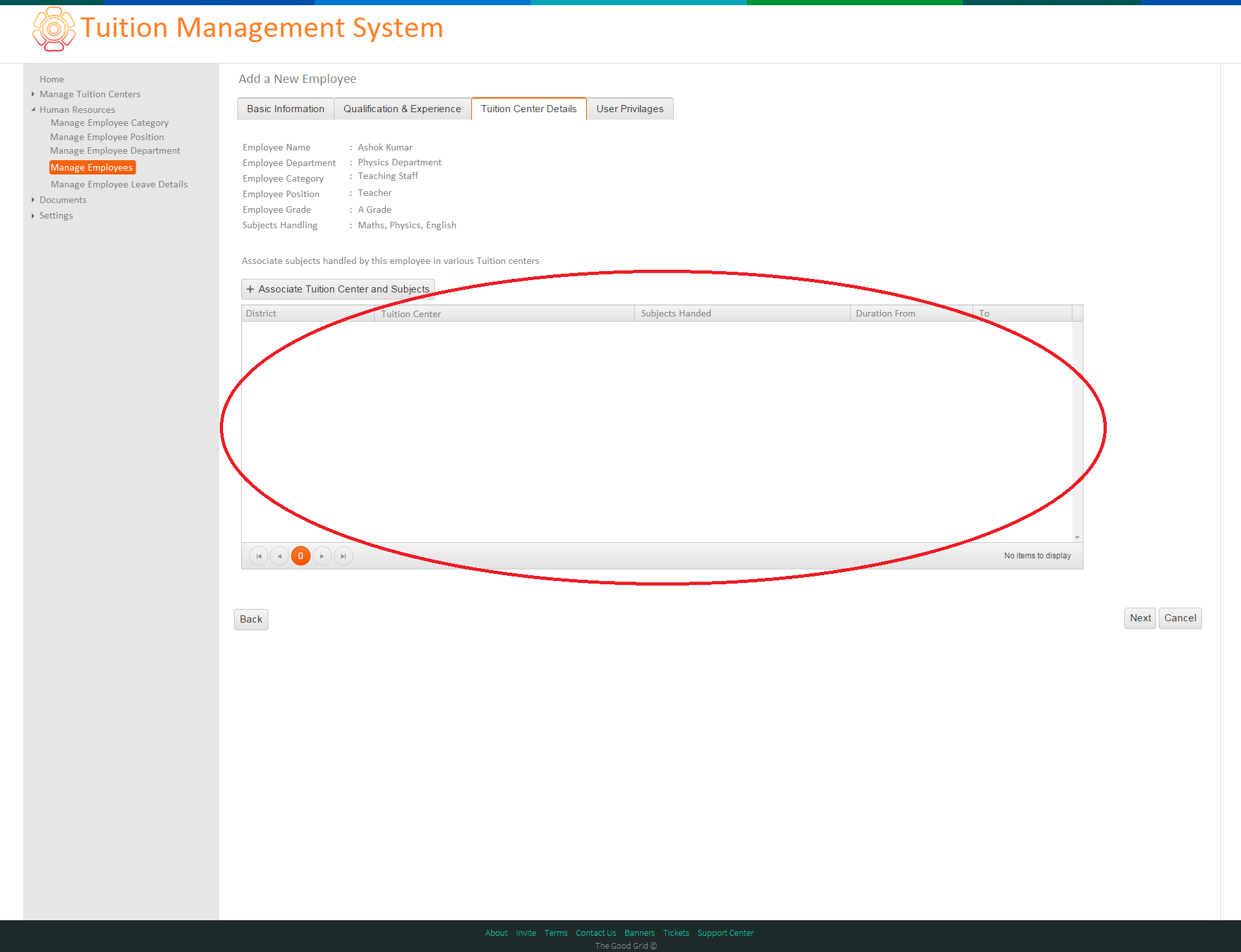Screen dimensions: 1241x952
Task: Go to last page in grid pager
Action: coord(344,556)
